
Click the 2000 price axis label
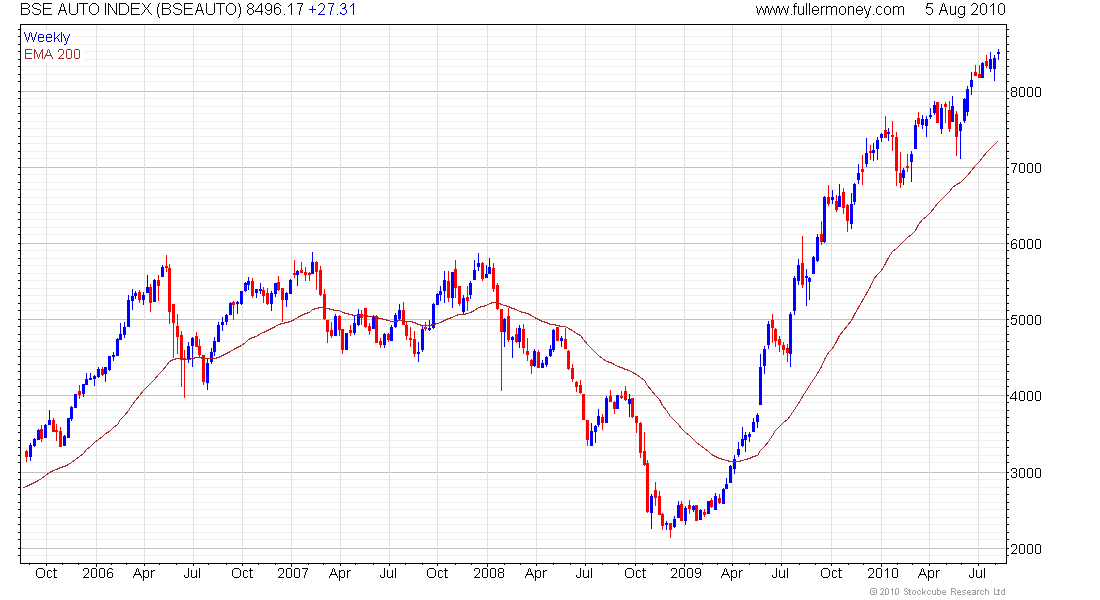click(x=1026, y=549)
